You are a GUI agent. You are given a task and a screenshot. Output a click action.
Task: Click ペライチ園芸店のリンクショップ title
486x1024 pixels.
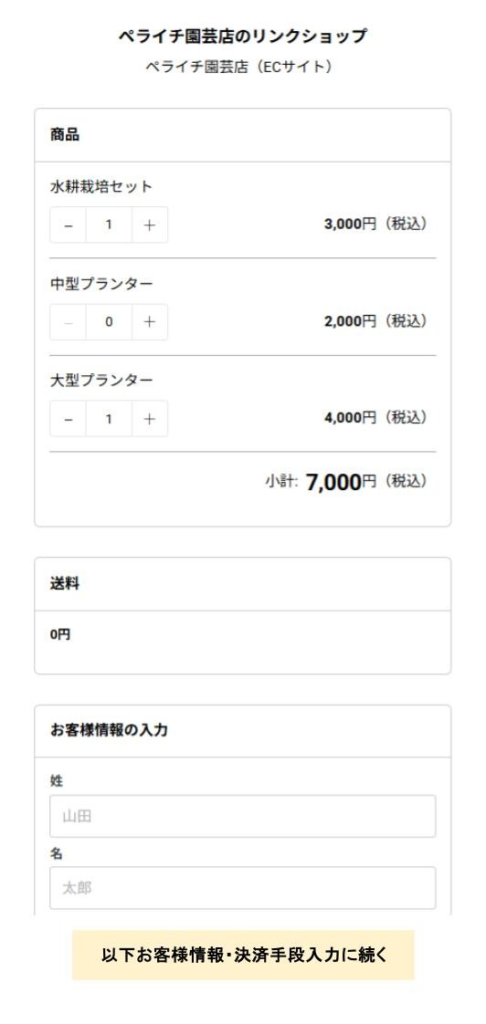(242, 37)
